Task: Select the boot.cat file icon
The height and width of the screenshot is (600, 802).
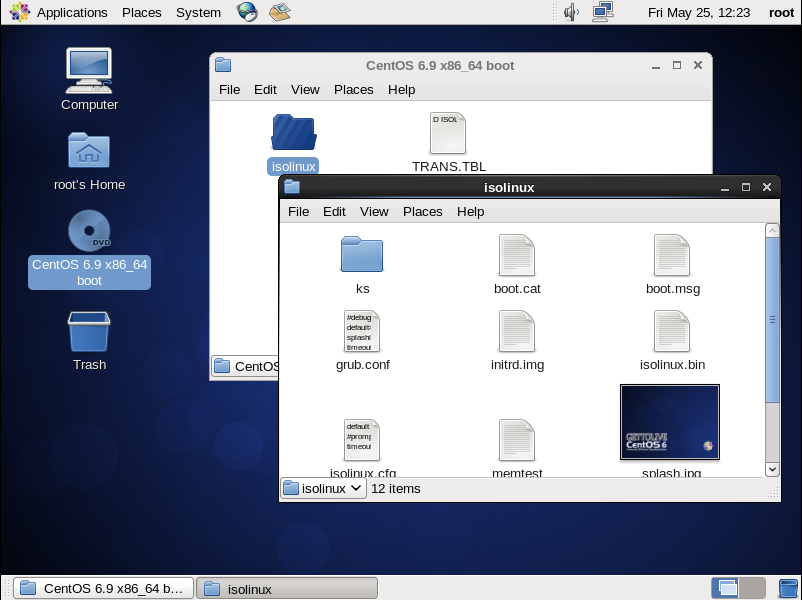Action: pos(517,255)
